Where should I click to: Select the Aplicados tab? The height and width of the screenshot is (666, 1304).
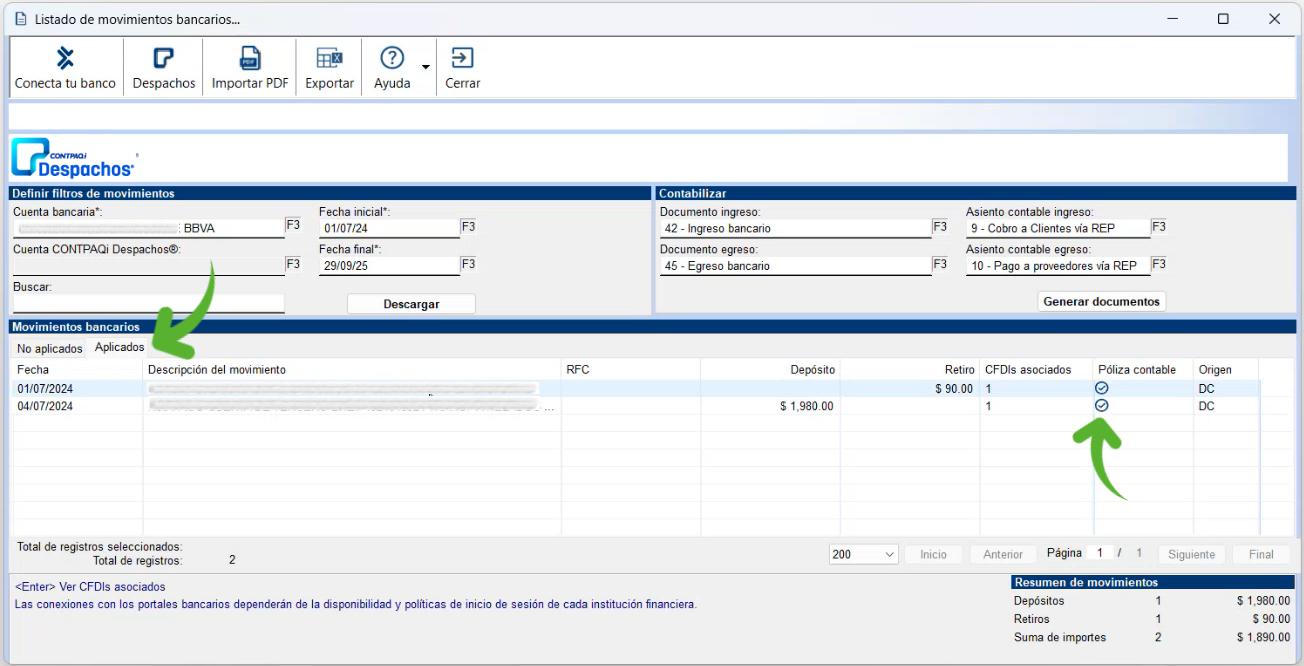pyautogui.click(x=119, y=348)
